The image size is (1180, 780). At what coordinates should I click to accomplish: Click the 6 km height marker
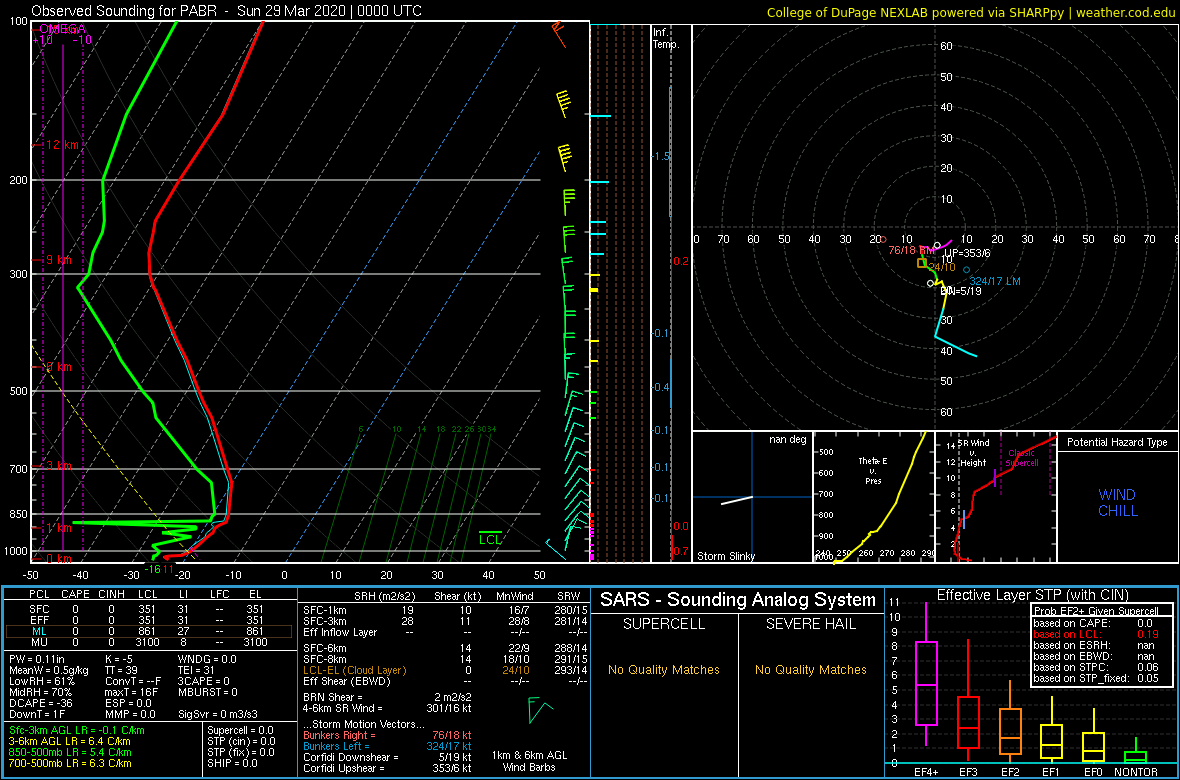tap(59, 367)
